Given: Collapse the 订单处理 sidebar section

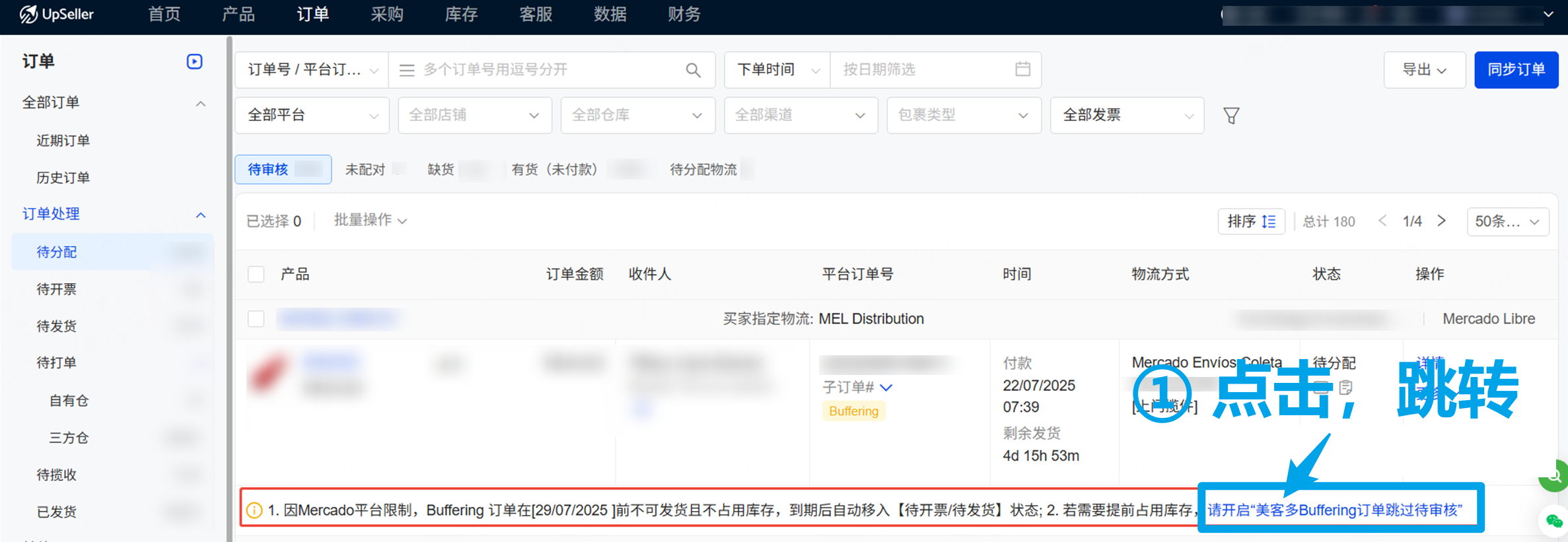Looking at the screenshot, I should tap(201, 215).
